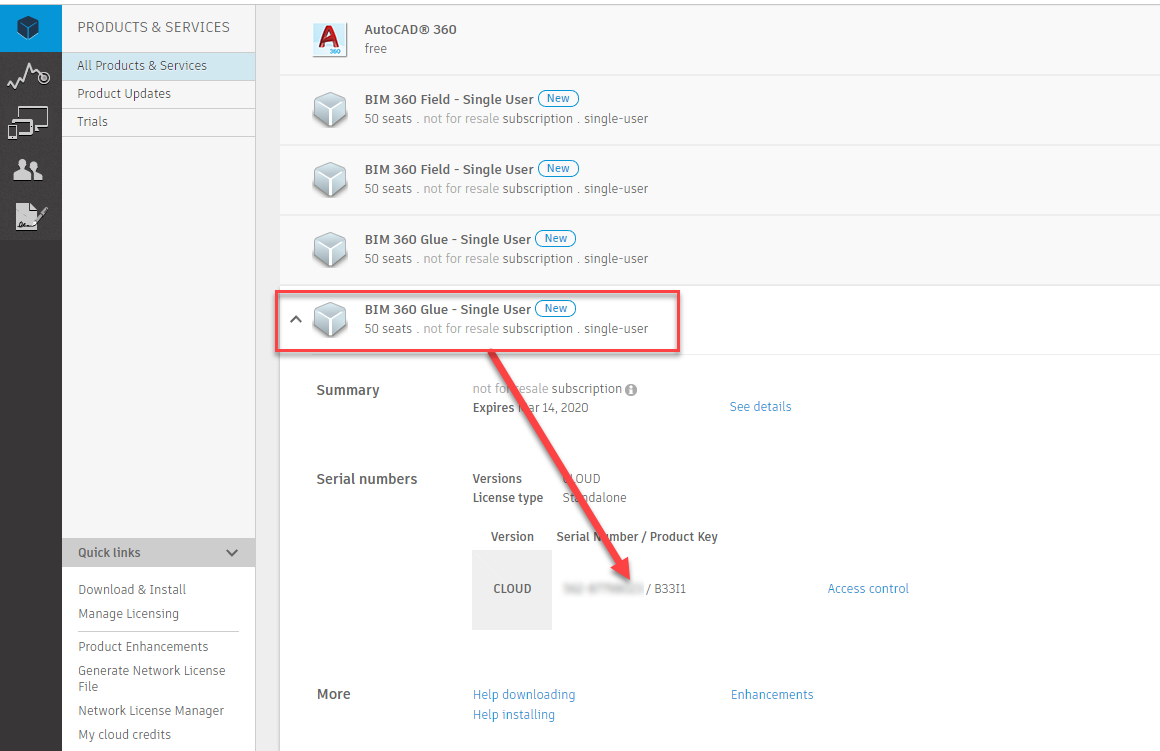This screenshot has height=751, width=1160.
Task: Click cube icon of first BIM 360 Field row
Action: click(x=330, y=110)
